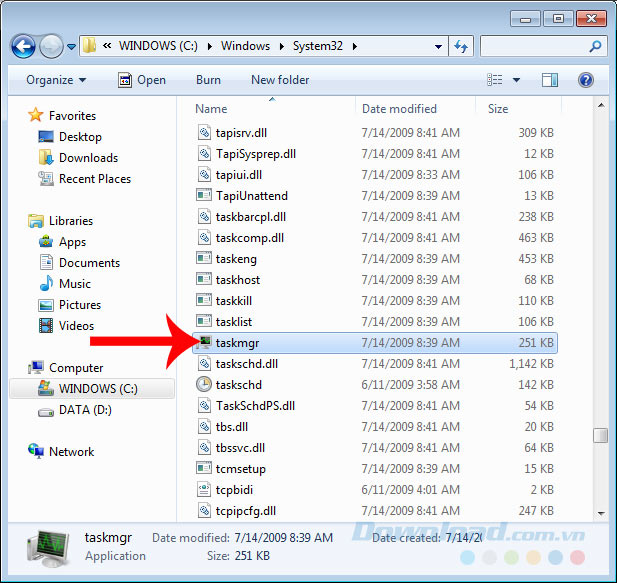The height and width of the screenshot is (583, 617).
Task: Select the tcpipcfg.dll file
Action: point(246,511)
